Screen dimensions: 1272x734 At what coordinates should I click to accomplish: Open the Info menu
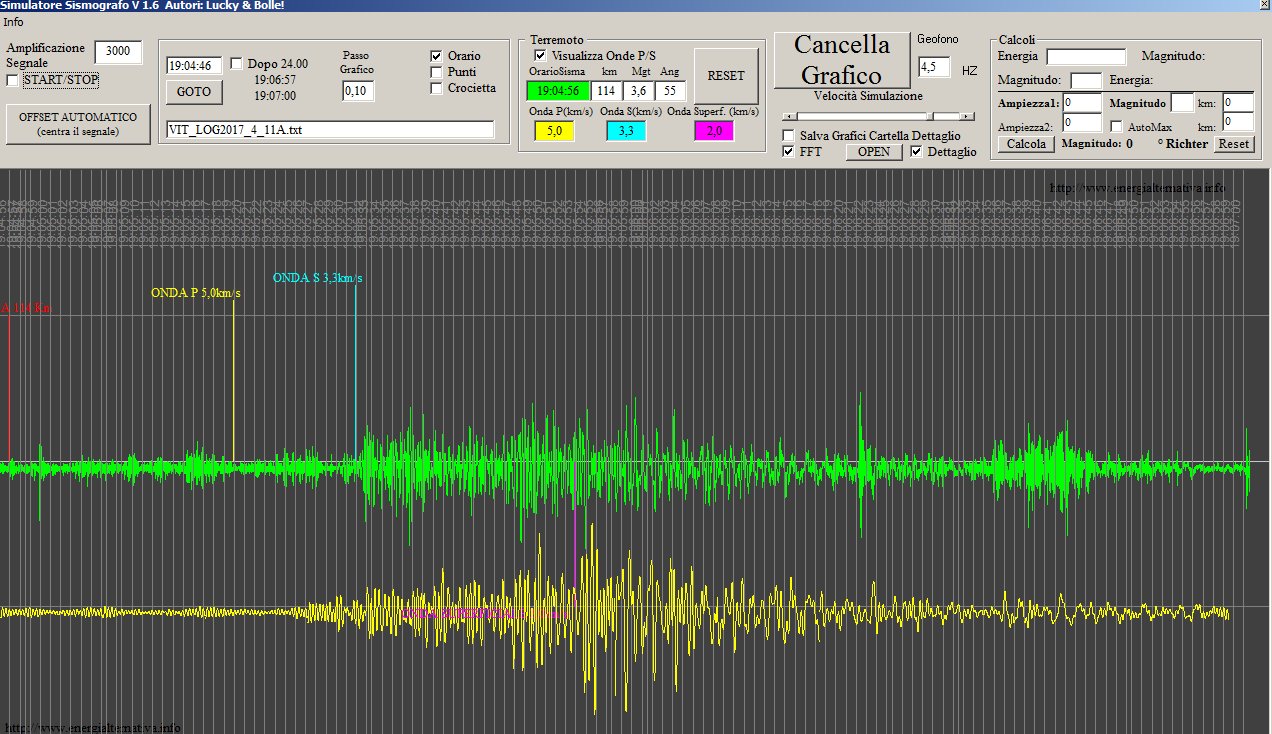13,22
